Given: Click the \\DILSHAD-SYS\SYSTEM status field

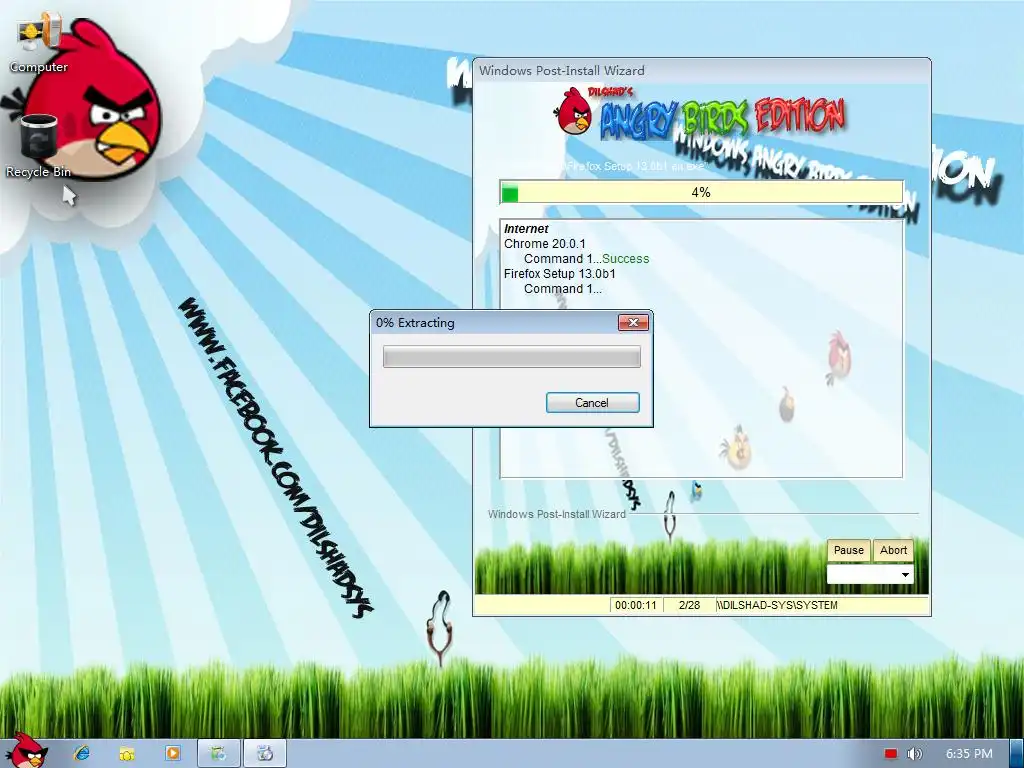Looking at the screenshot, I should pyautogui.click(x=822, y=605).
